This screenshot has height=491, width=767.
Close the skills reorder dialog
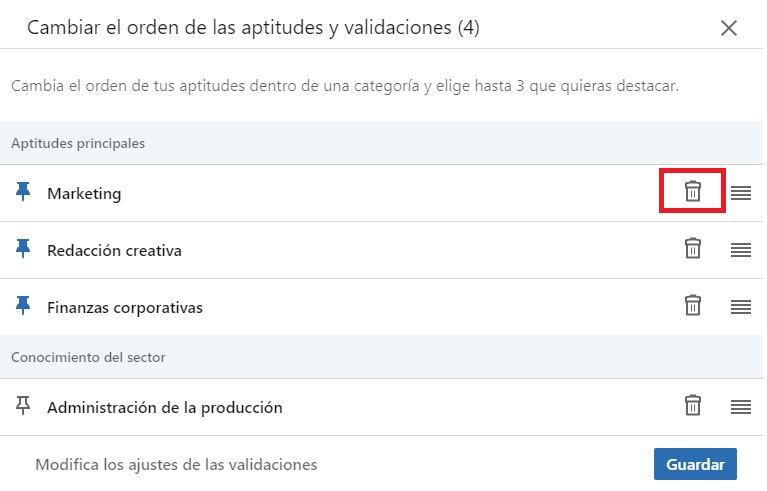(729, 28)
